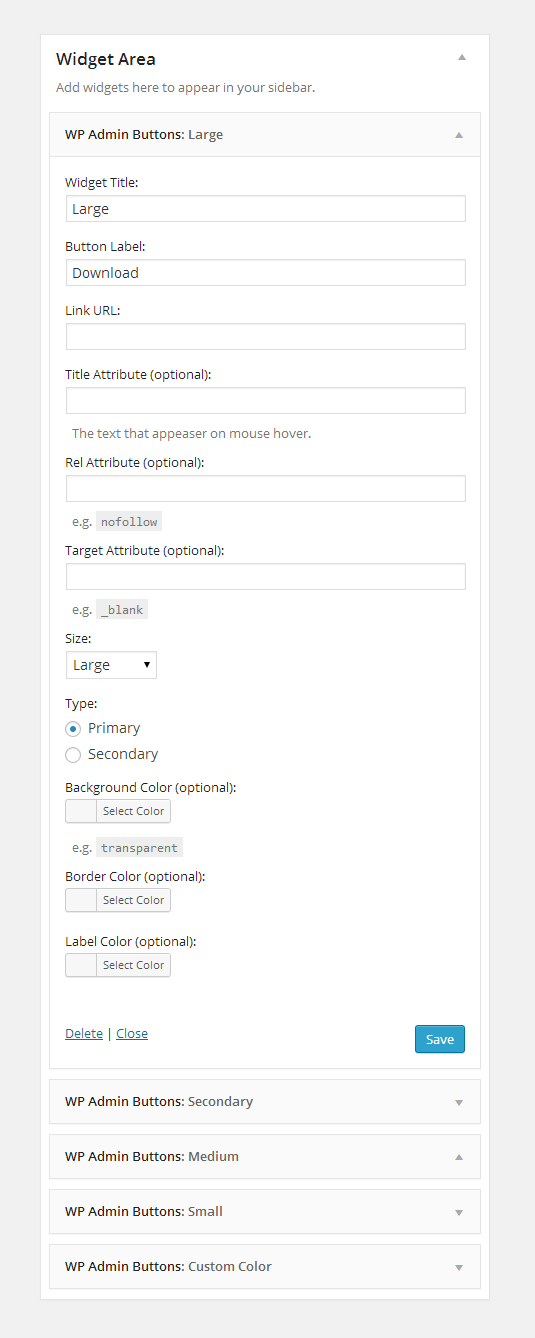Click the Button Label field containing Download
Screen dimensions: 535x1338
pos(266,273)
